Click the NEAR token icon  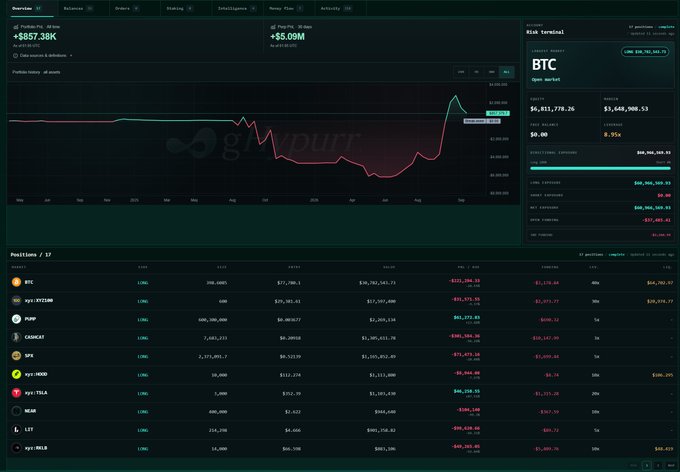tap(16, 411)
